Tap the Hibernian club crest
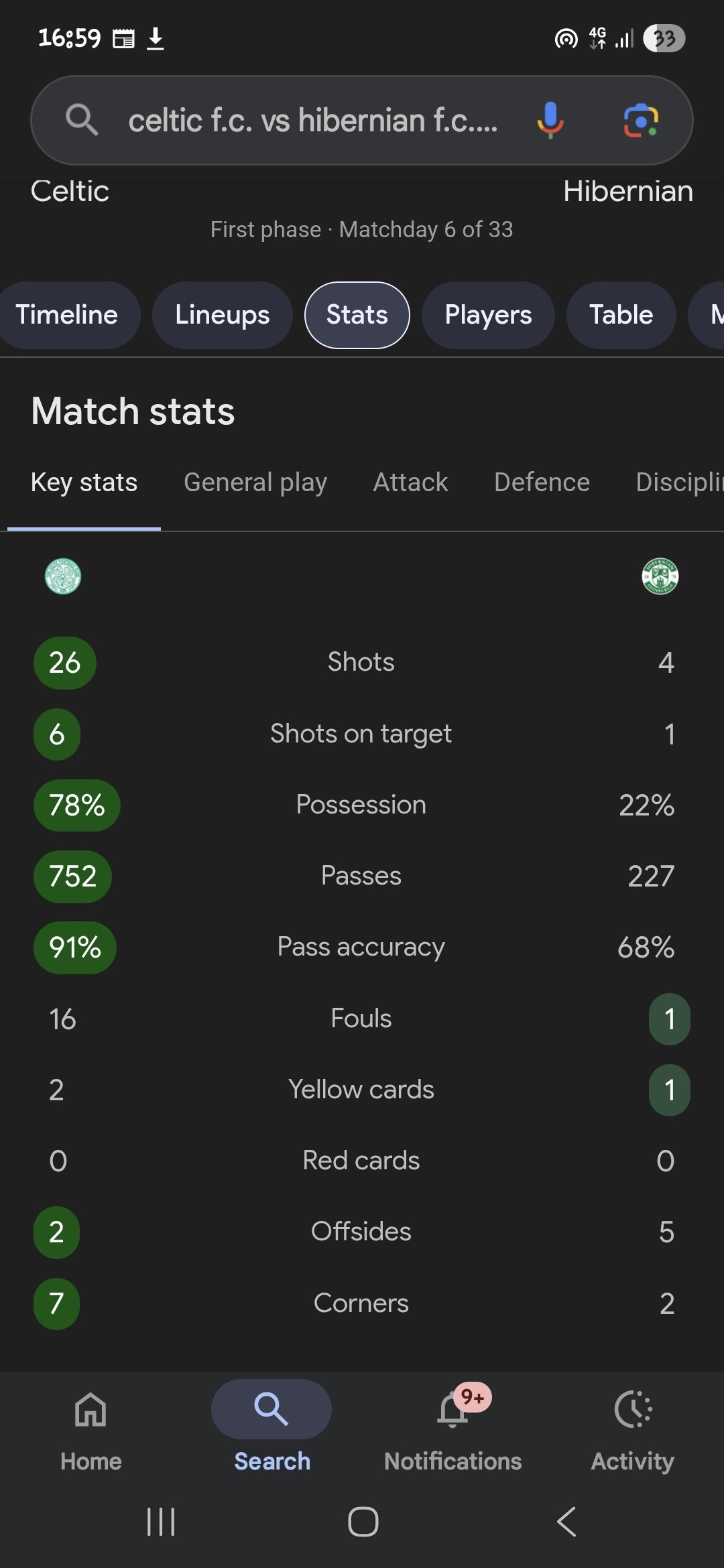 [660, 576]
